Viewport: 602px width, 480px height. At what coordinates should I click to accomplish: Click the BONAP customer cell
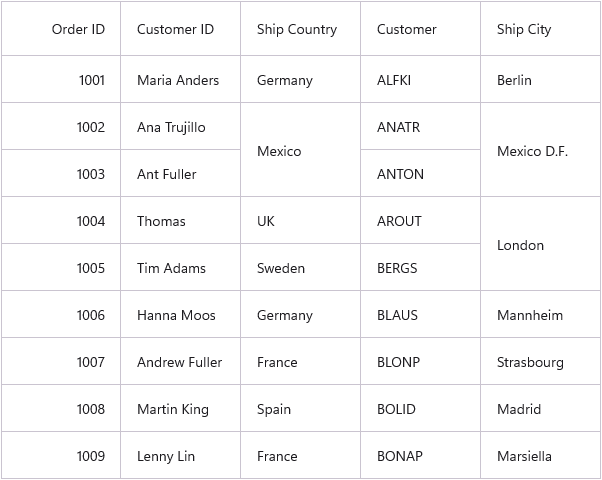pyautogui.click(x=420, y=455)
